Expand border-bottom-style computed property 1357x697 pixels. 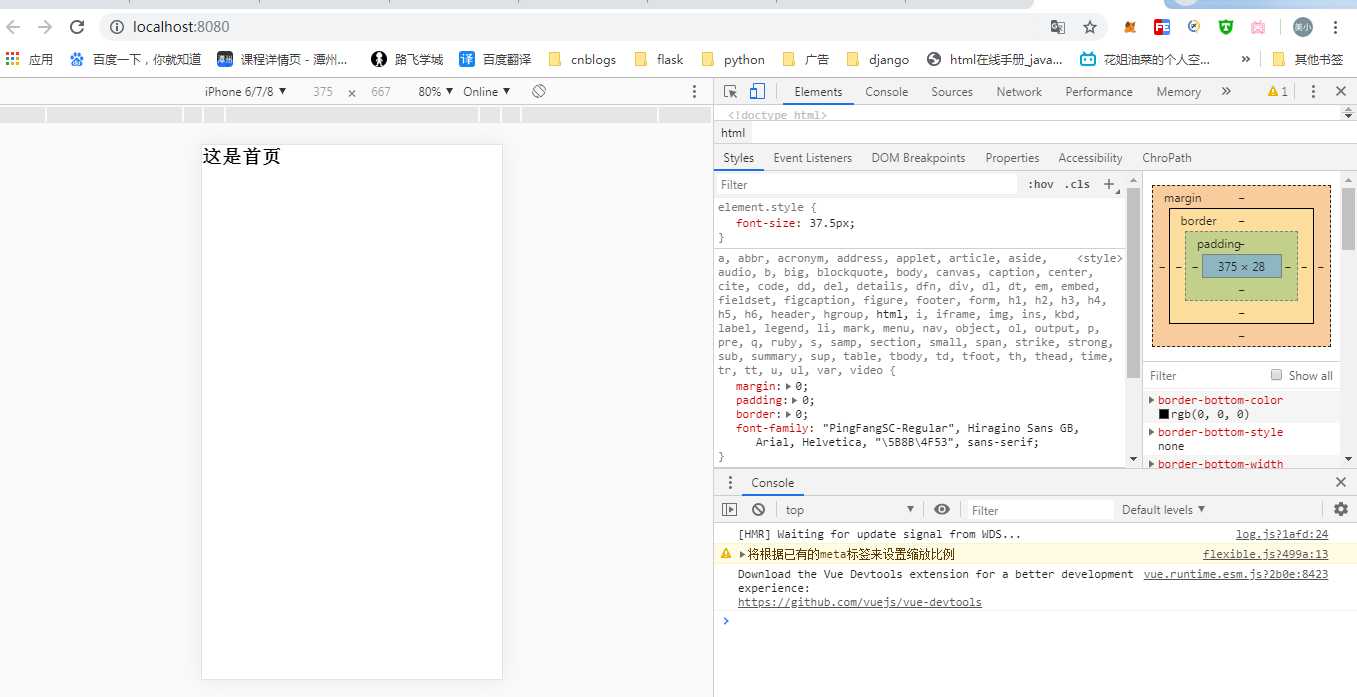coord(1151,432)
